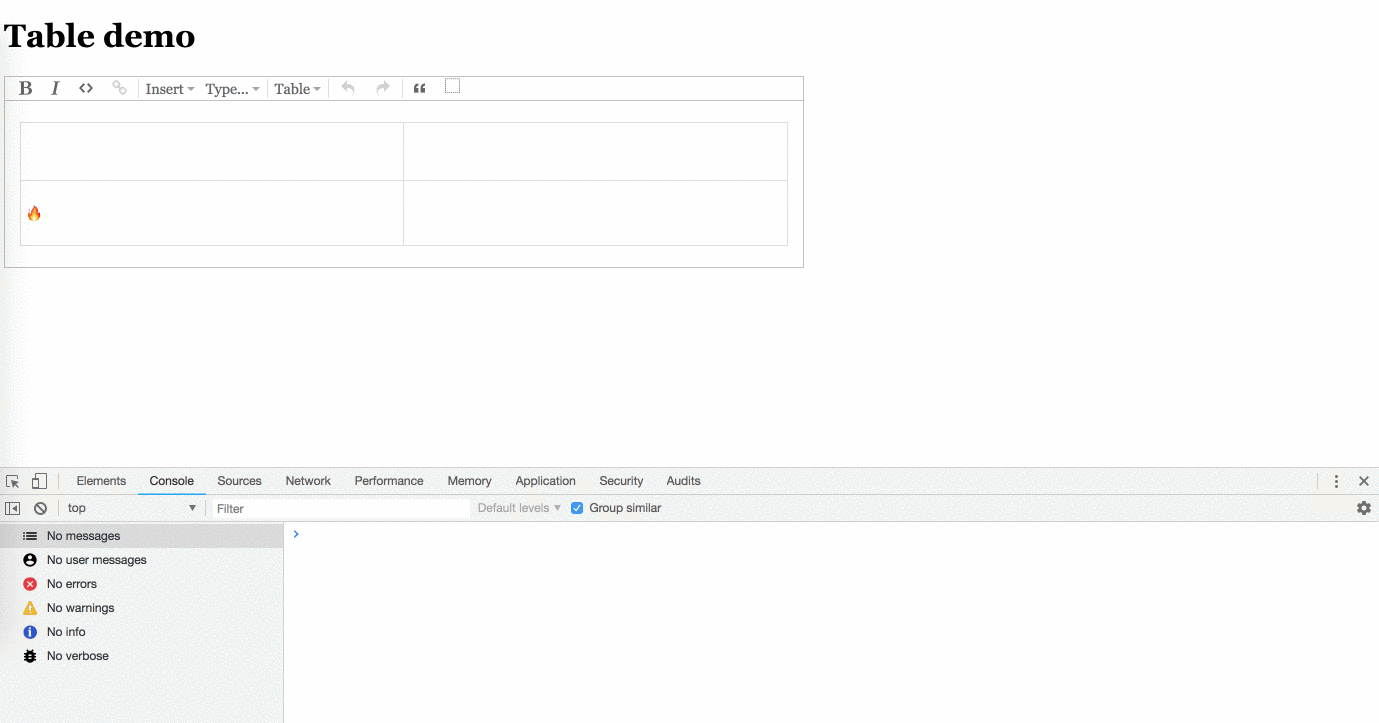The height and width of the screenshot is (723, 1379).
Task: Disable the Group similar checkbox
Action: point(577,508)
